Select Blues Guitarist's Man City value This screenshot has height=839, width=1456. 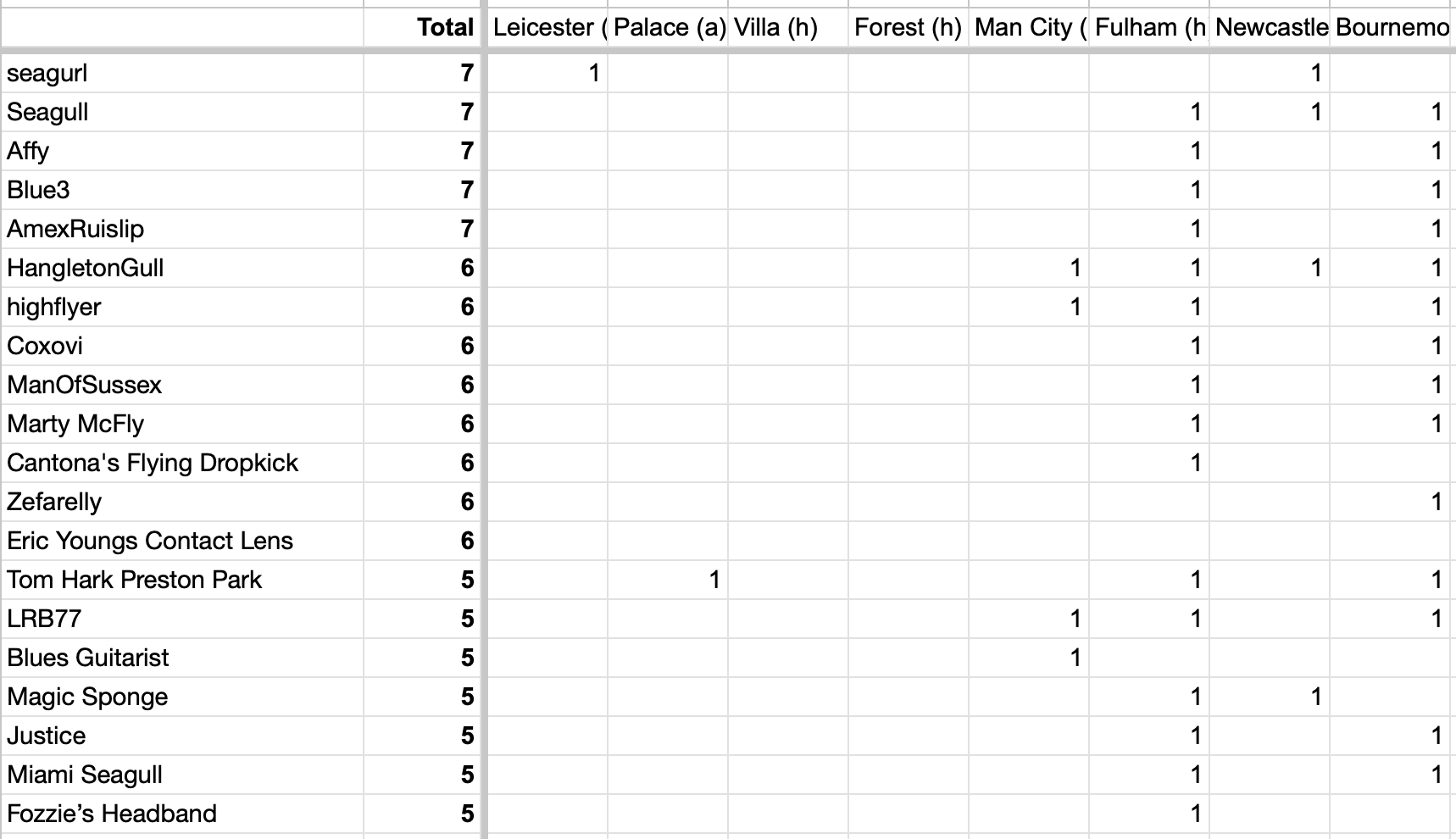click(1028, 658)
